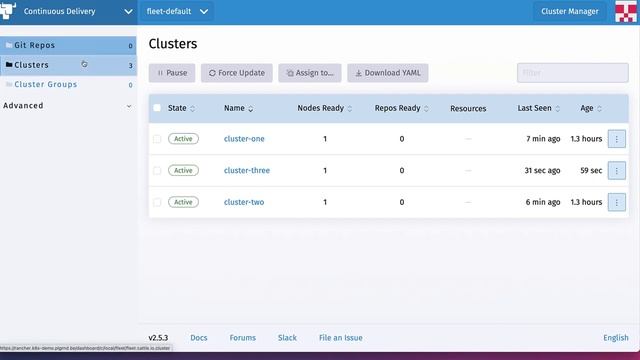Open actions menu for cluster-one

click(x=616, y=139)
